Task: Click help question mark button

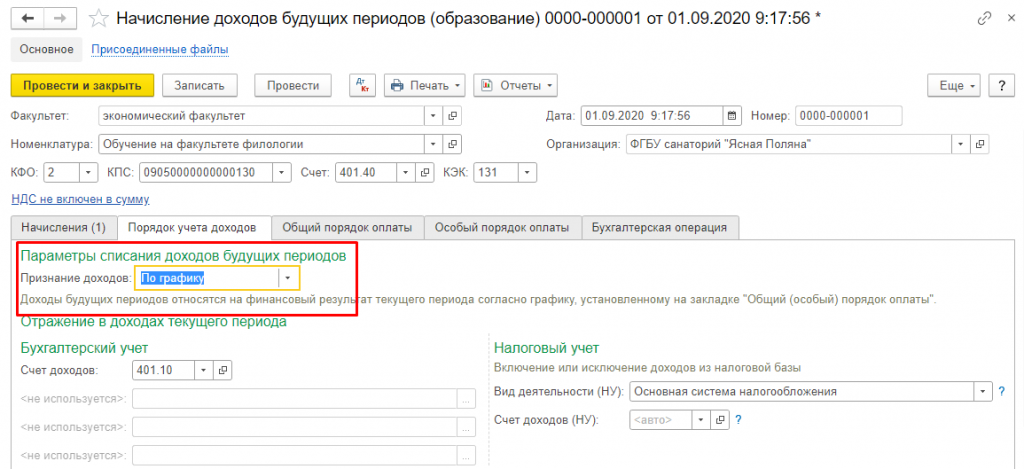Action: point(1001,86)
